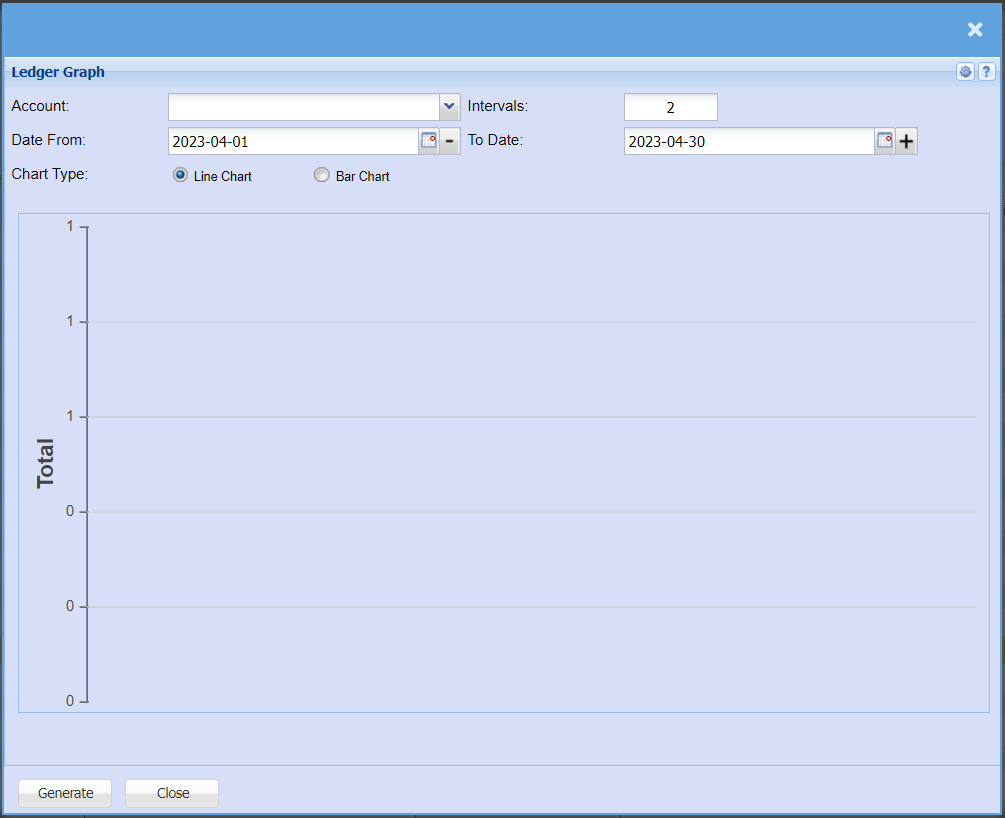The image size is (1005, 818).
Task: Click the Intervals label
Action: pos(497,106)
